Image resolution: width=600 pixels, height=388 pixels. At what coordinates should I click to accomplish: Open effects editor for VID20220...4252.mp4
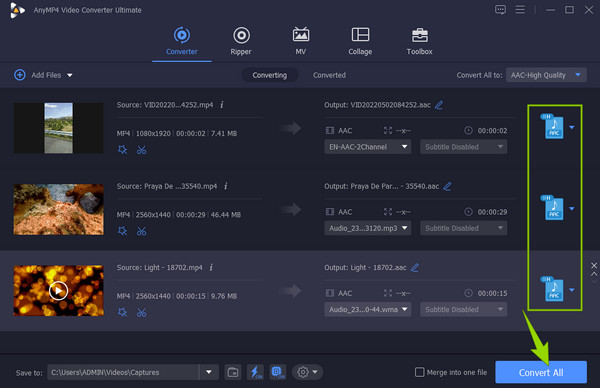122,150
